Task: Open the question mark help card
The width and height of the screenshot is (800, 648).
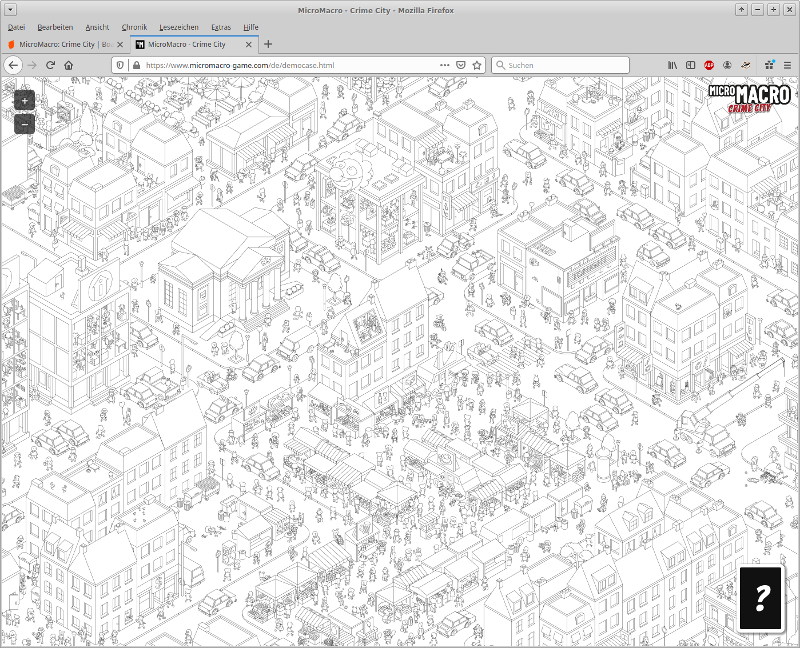Action: (761, 598)
